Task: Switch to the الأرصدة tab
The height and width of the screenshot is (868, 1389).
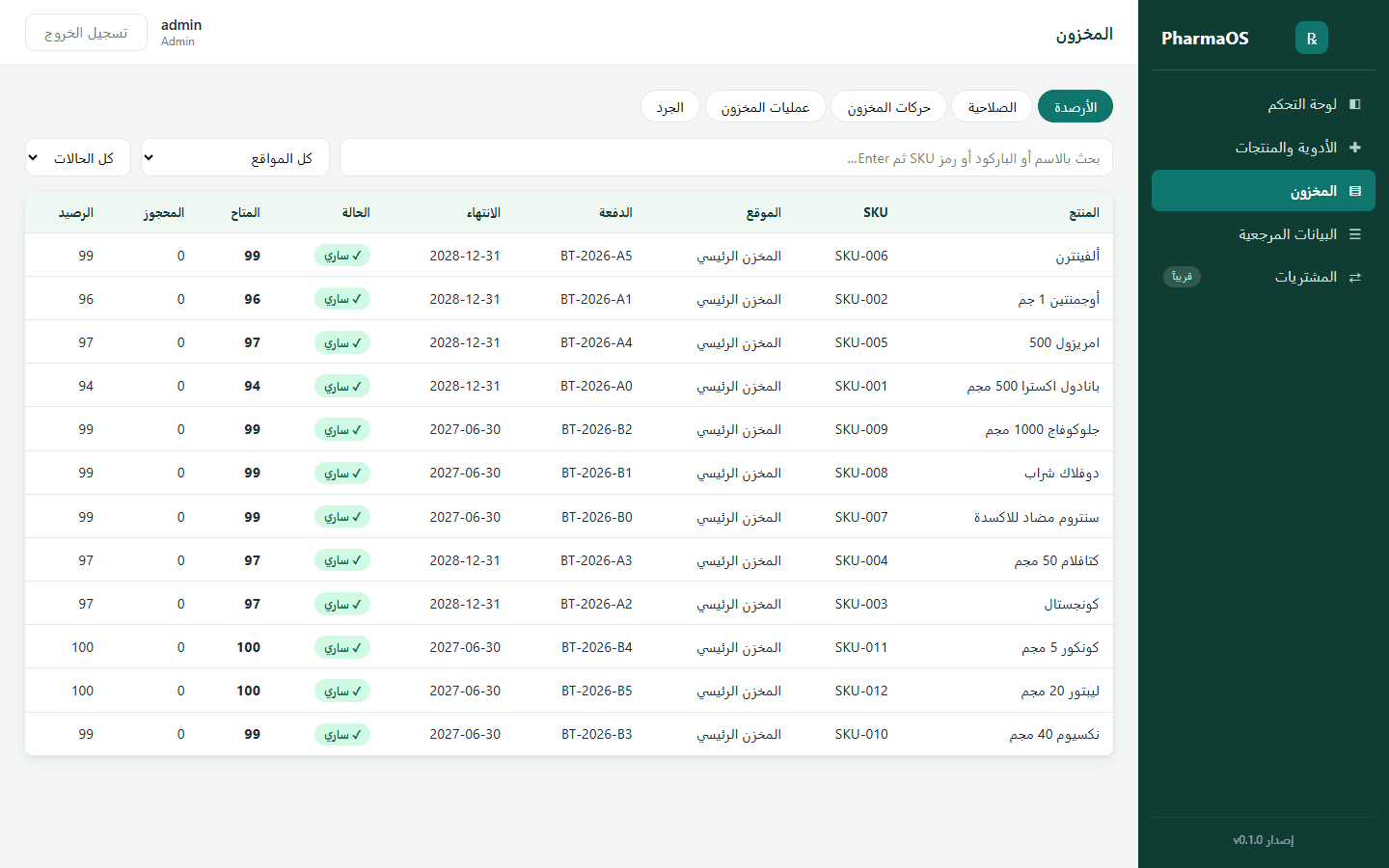Action: (1076, 107)
